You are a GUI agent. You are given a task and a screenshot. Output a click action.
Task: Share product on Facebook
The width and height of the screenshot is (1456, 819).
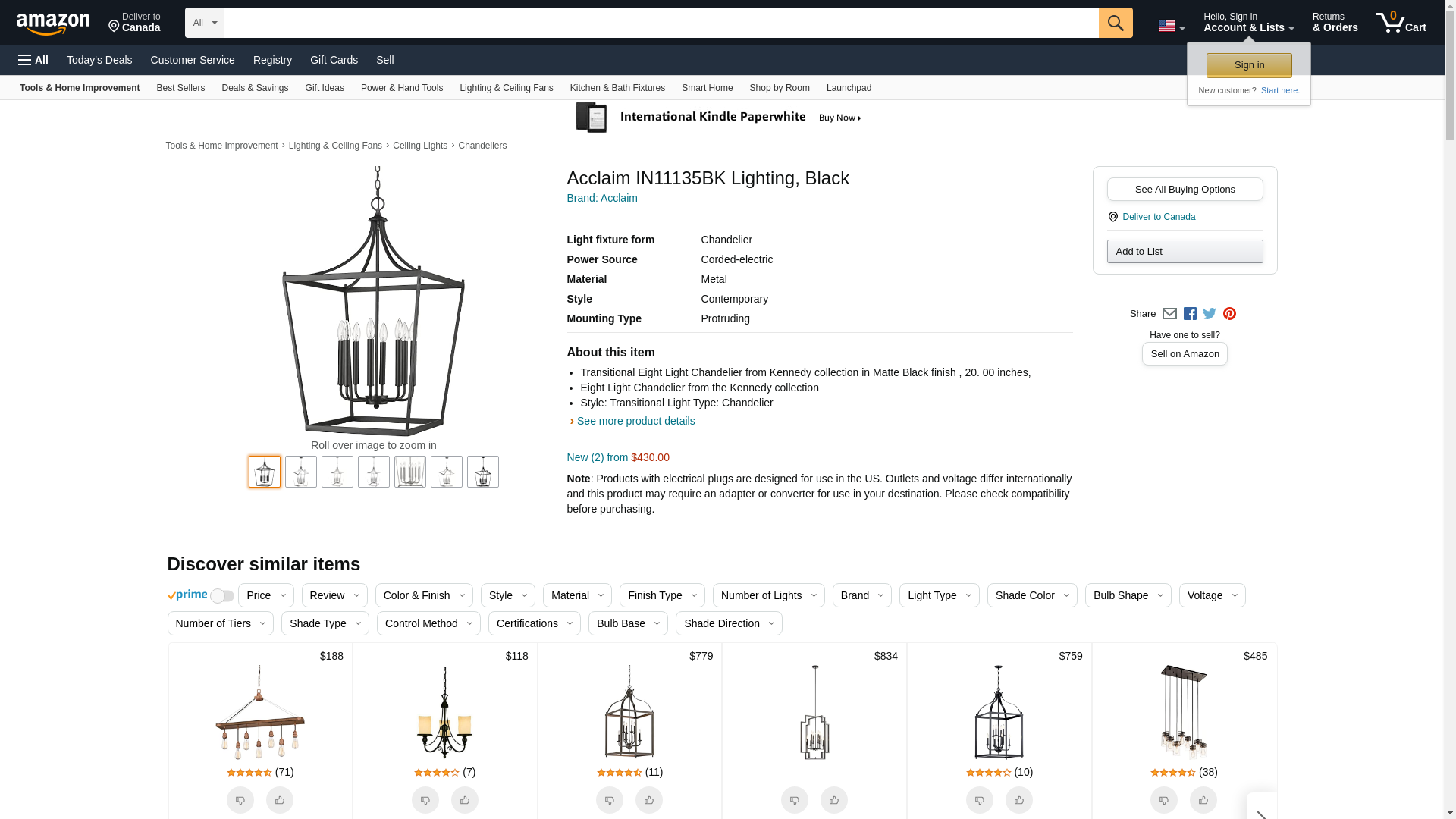(x=1190, y=314)
